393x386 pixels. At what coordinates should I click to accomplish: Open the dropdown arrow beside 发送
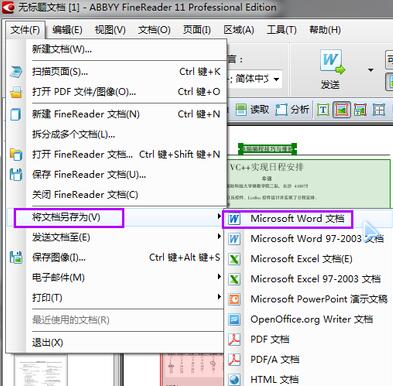pos(370,70)
